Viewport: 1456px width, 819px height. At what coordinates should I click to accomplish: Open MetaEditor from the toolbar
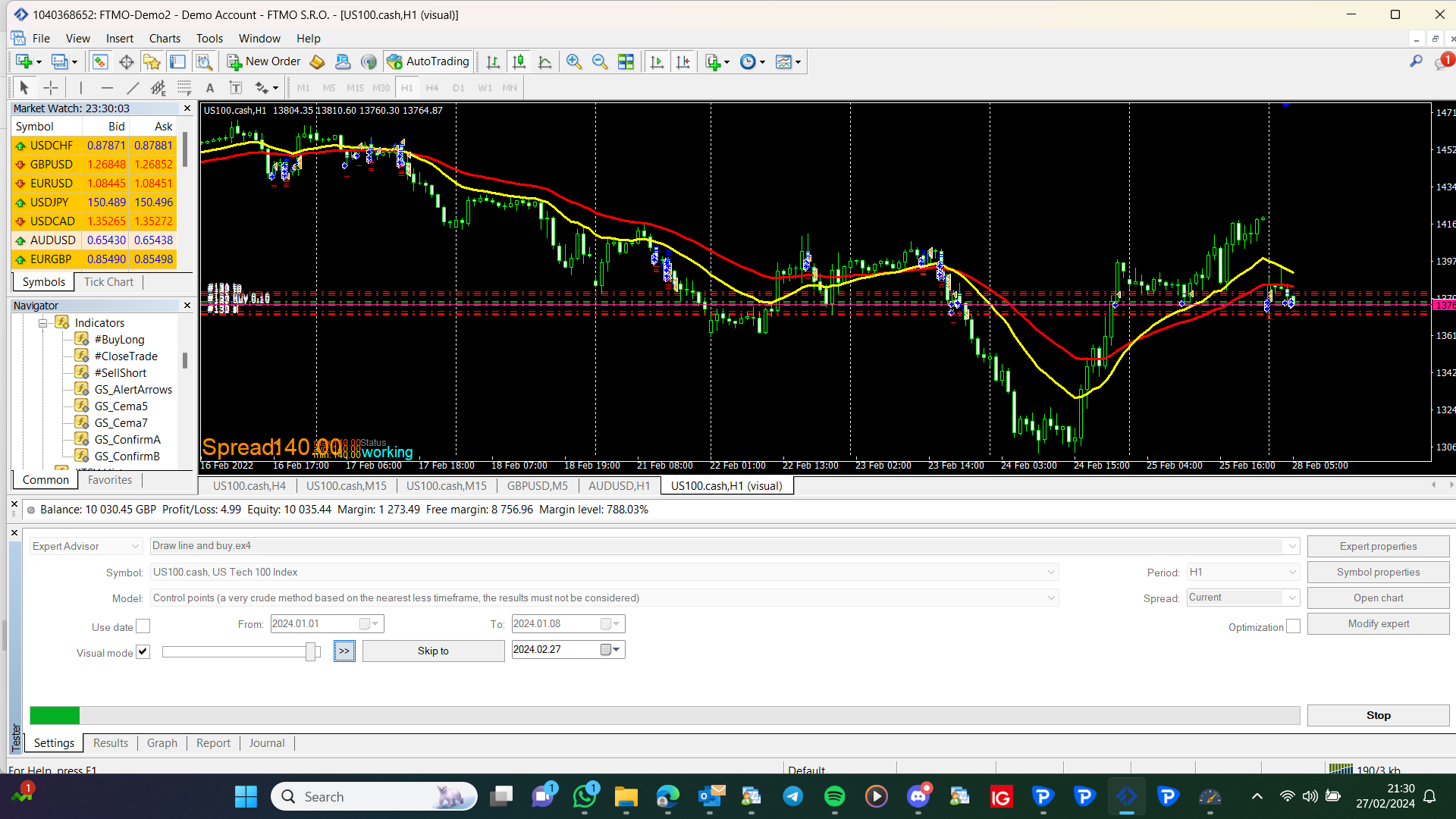tap(317, 61)
